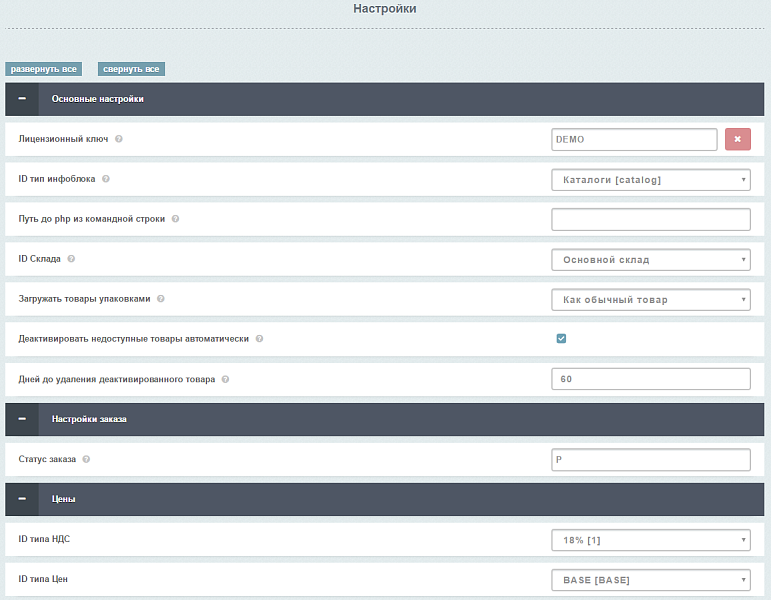Image resolution: width=771 pixels, height=600 pixels.
Task: Click help icon for Загружать товары упаковками
Action: click(x=161, y=299)
